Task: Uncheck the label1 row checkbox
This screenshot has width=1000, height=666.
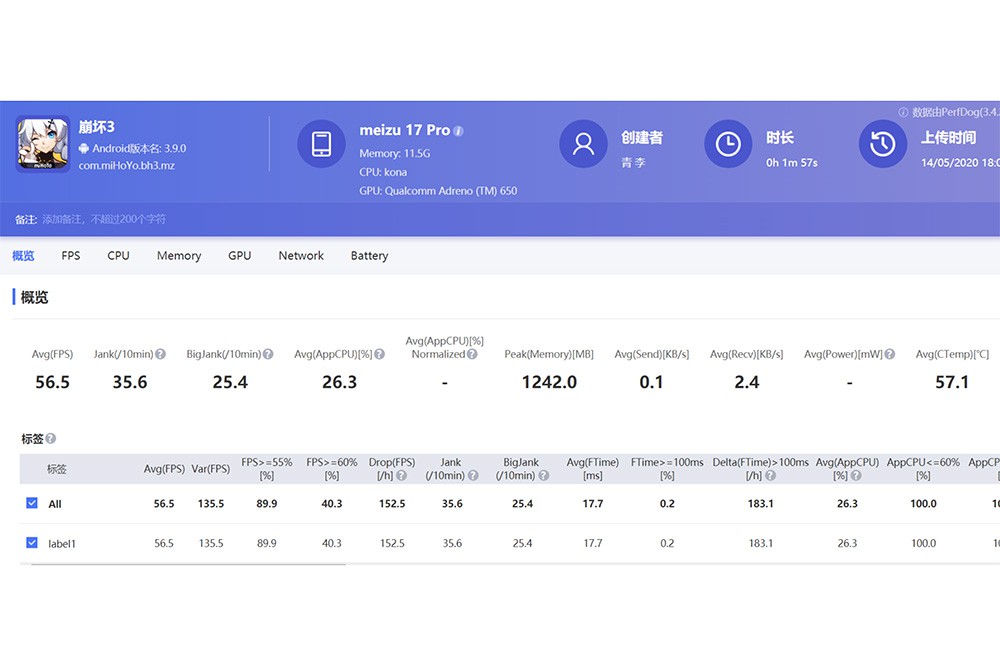Action: [32, 542]
